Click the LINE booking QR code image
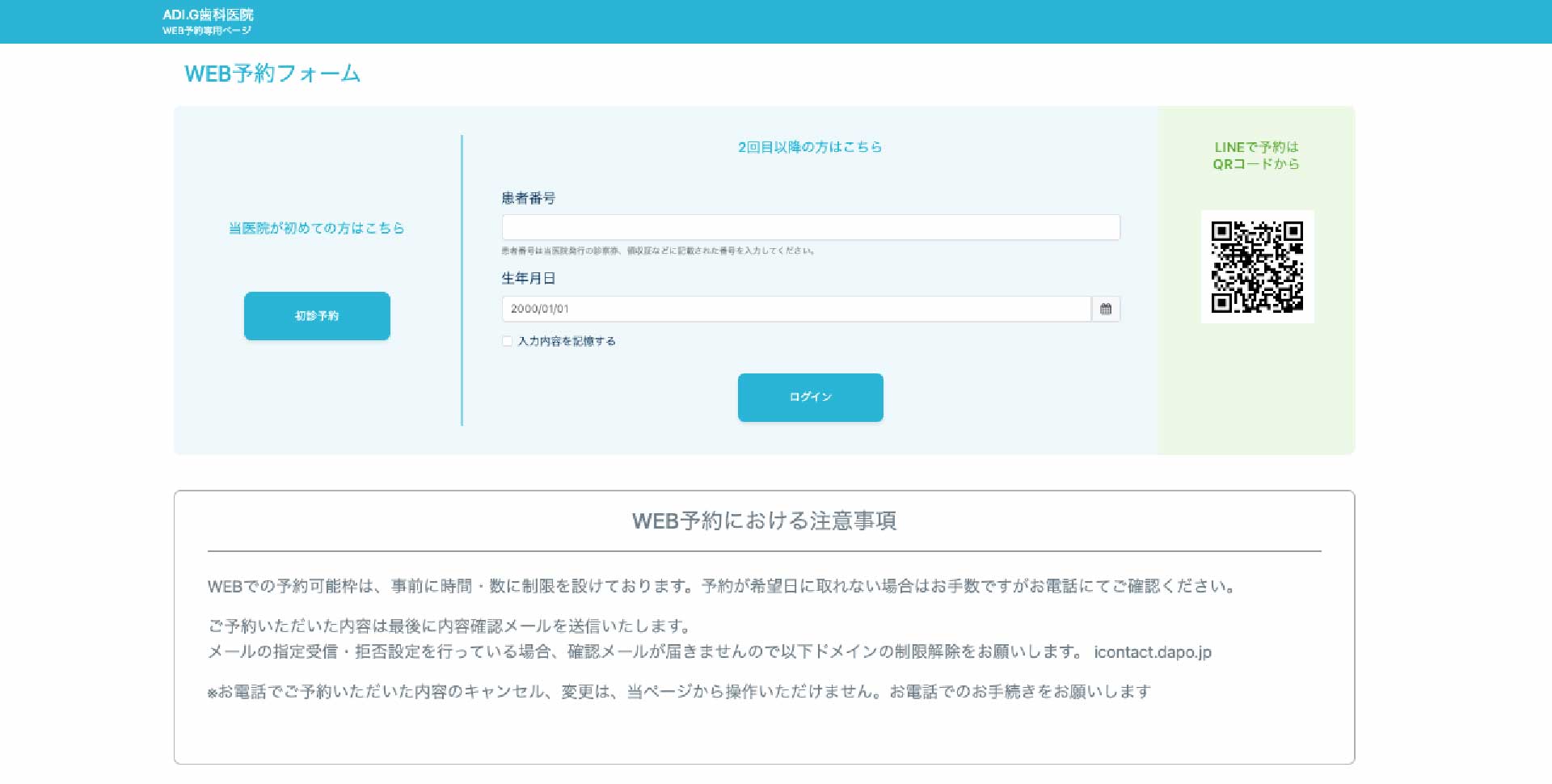This screenshot has width=1552, height=784. coord(1257,267)
